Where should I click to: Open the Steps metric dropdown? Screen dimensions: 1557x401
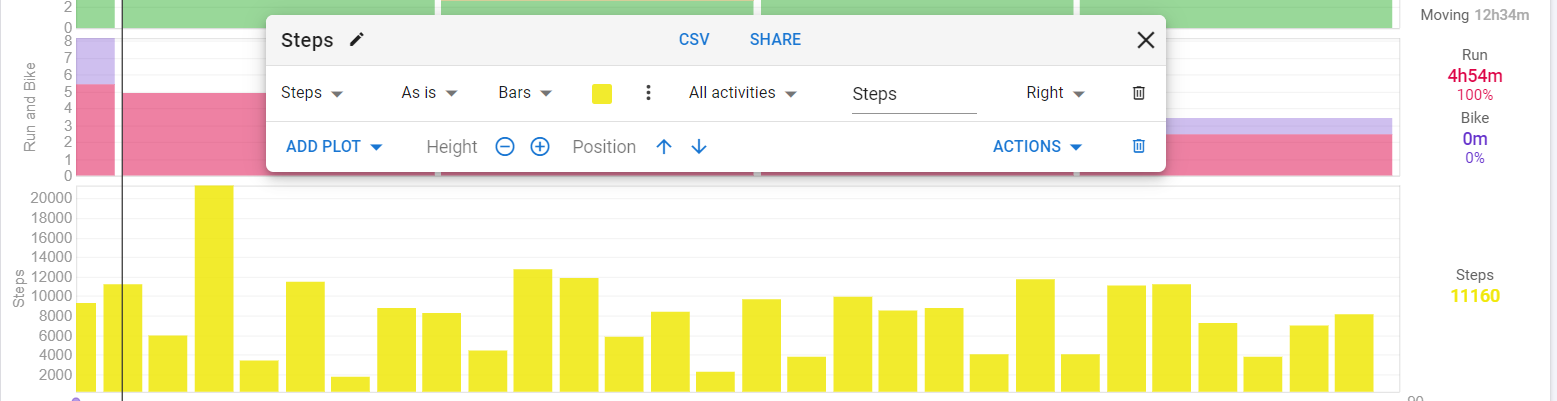[313, 93]
